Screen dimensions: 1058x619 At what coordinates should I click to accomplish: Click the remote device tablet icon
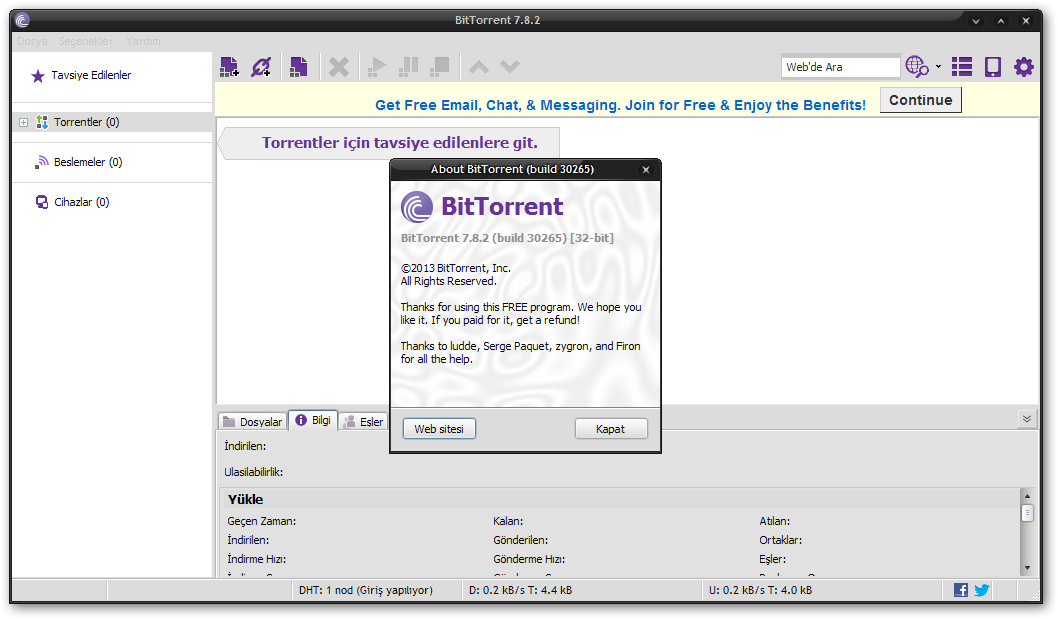pos(993,67)
